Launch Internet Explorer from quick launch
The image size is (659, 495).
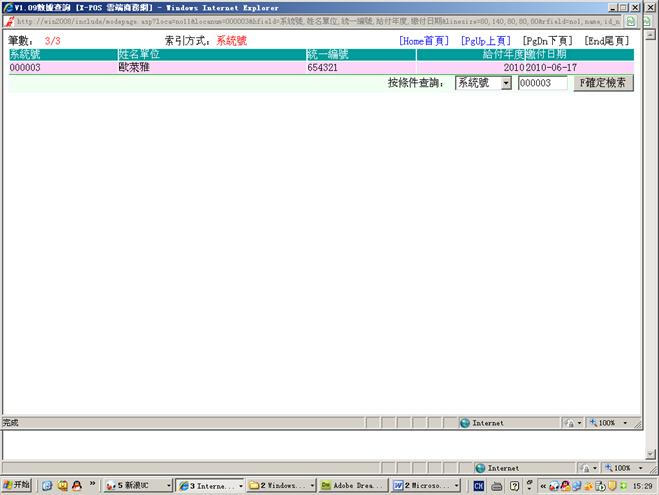(46, 485)
